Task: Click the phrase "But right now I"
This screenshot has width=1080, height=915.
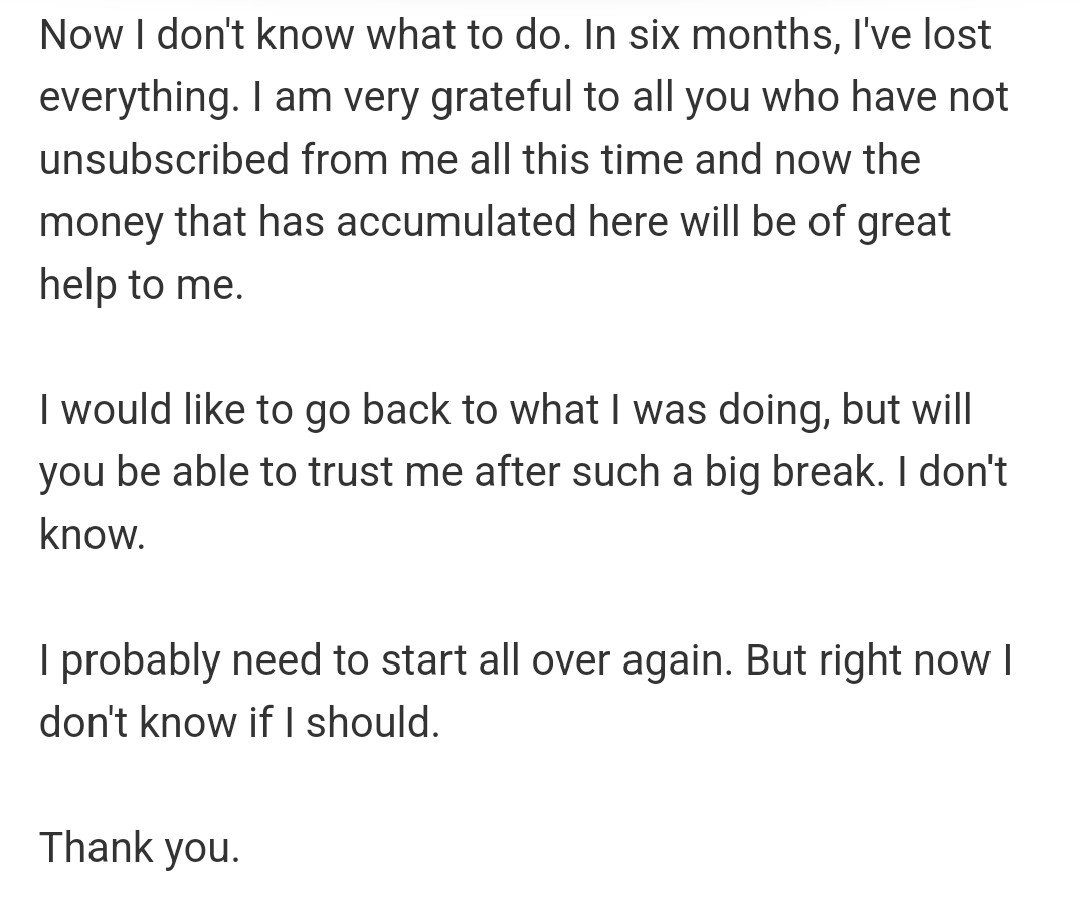Action: coord(879,661)
